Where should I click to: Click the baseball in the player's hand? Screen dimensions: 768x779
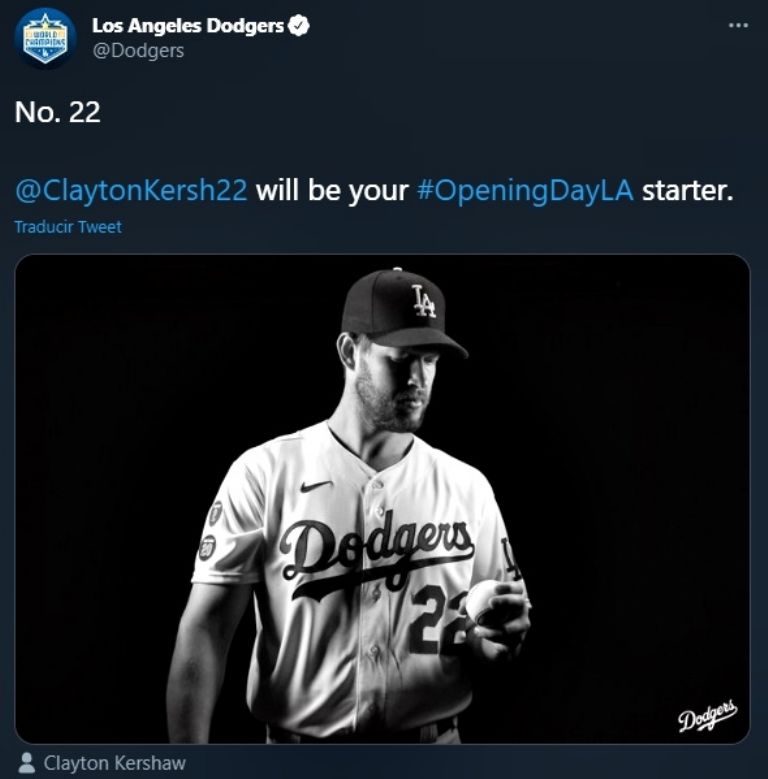487,601
